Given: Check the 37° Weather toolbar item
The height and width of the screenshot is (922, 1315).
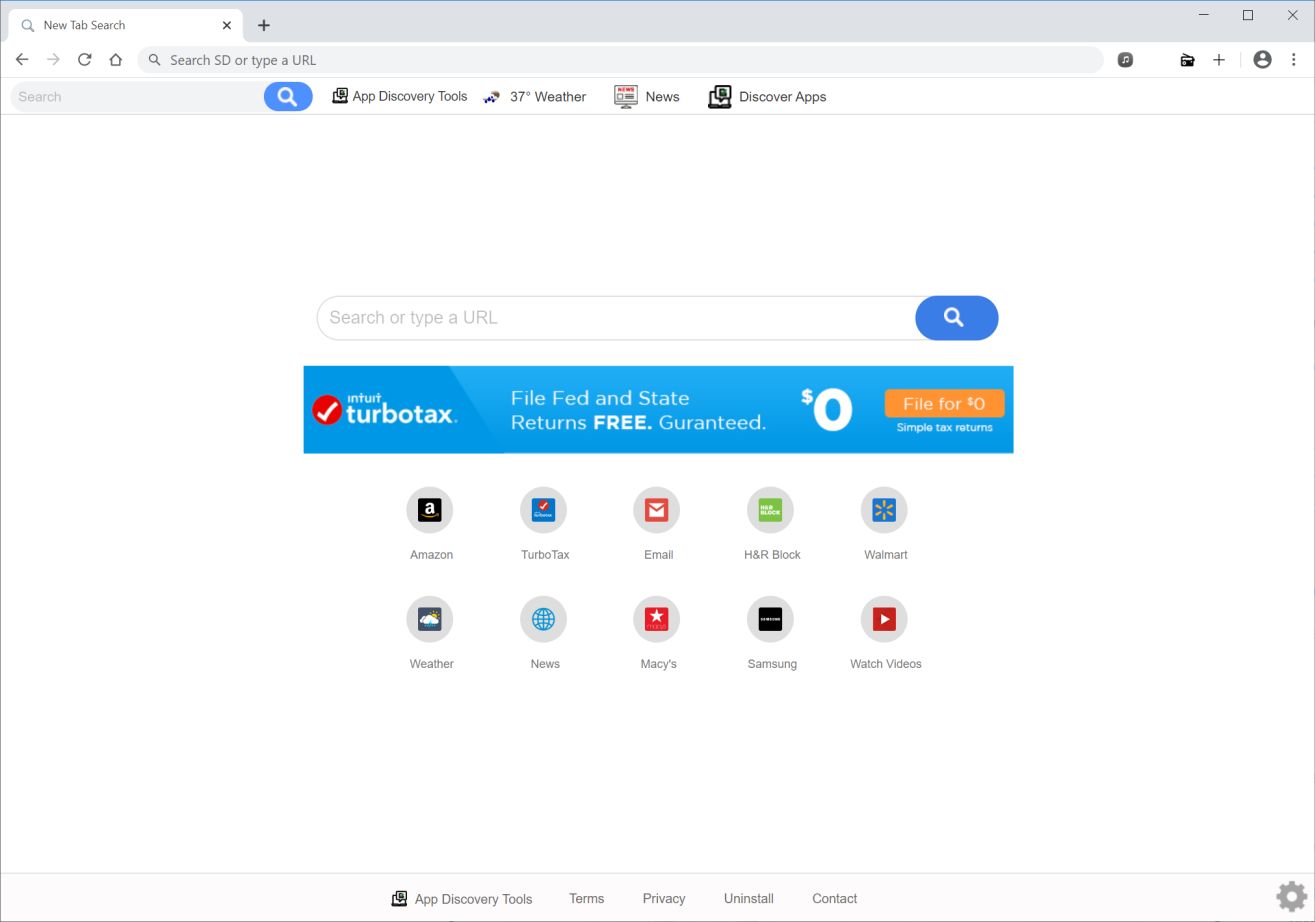Looking at the screenshot, I should click(534, 97).
